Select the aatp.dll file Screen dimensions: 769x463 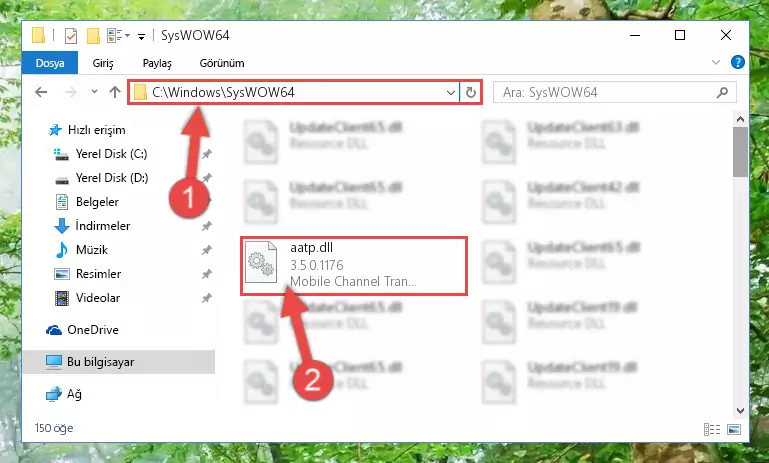coord(354,266)
